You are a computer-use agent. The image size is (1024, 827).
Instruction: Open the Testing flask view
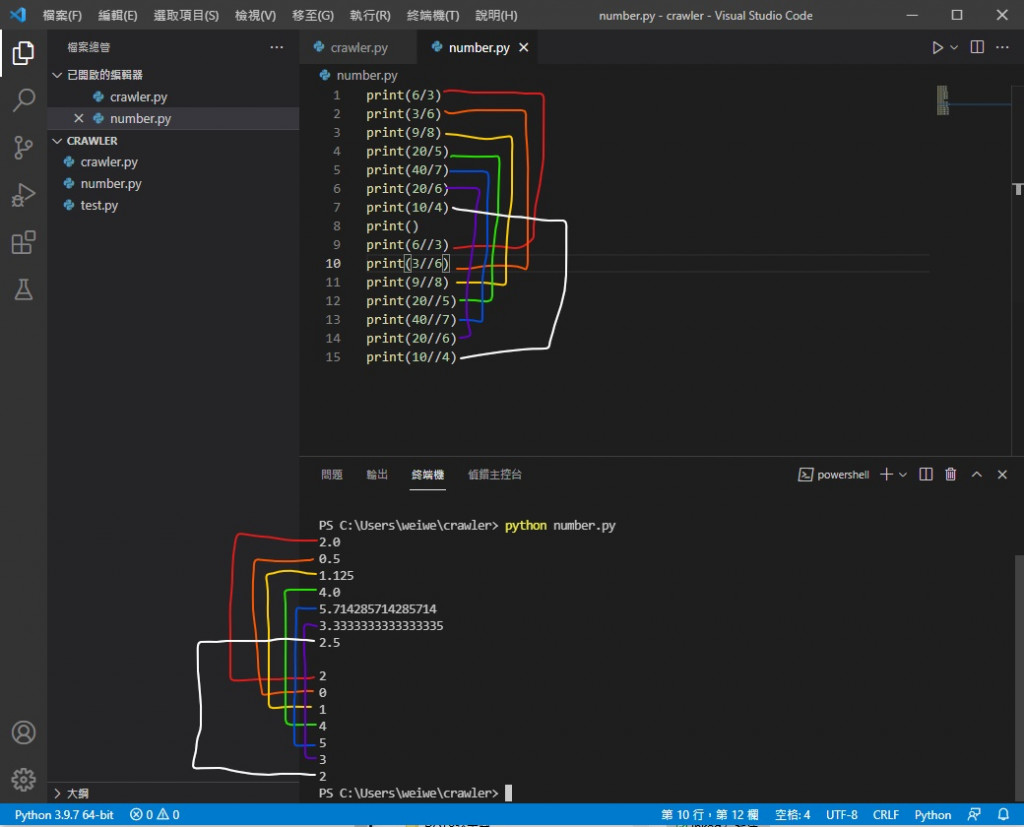[x=24, y=289]
